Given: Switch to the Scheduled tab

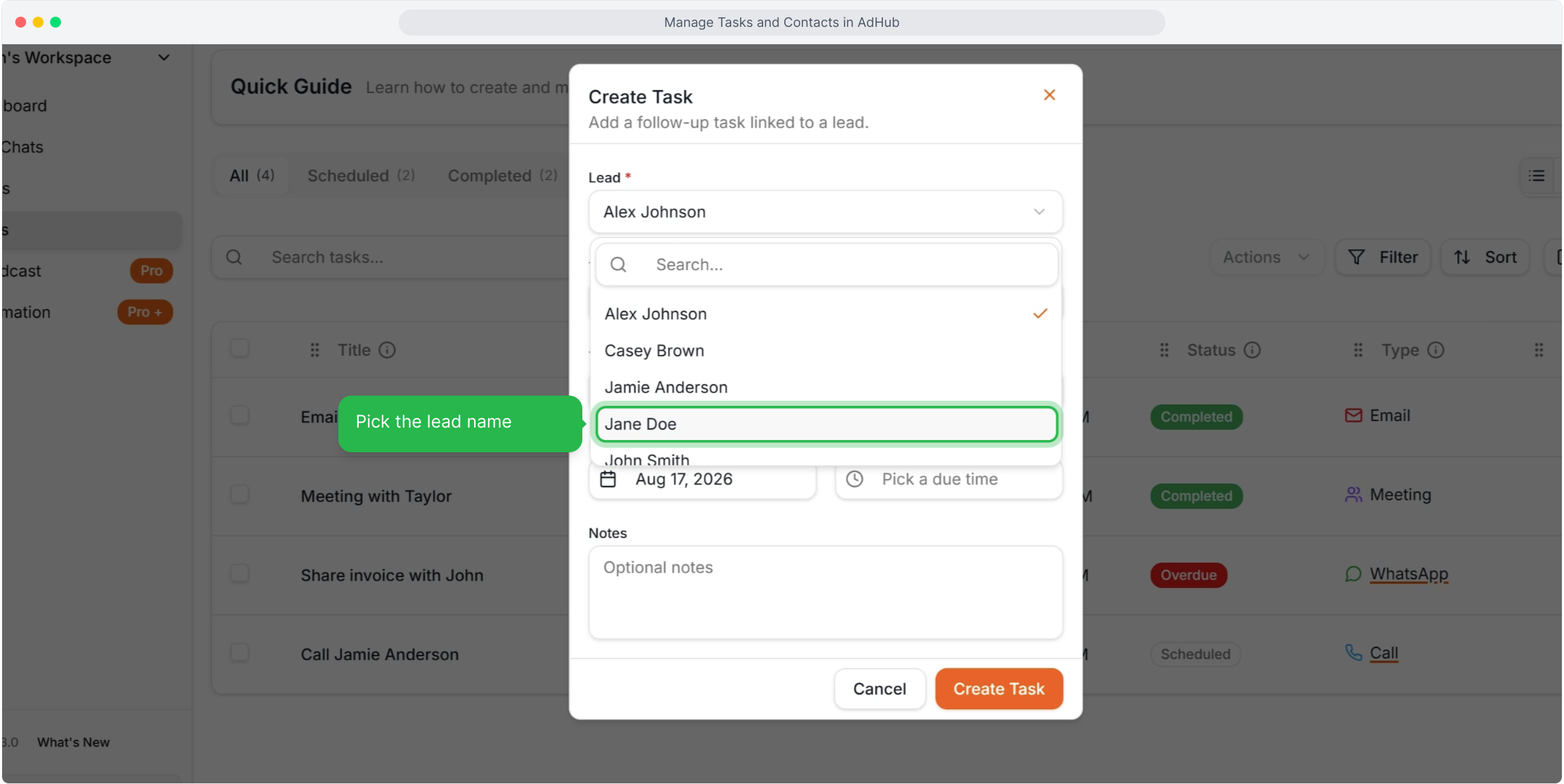Looking at the screenshot, I should coord(361,176).
